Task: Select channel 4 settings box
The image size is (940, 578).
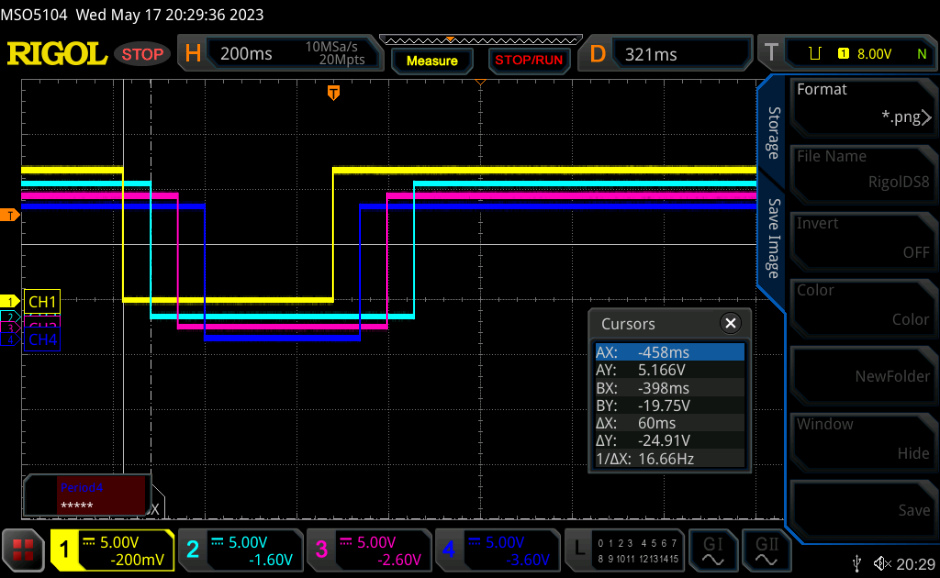Action: pyautogui.click(x=497, y=550)
